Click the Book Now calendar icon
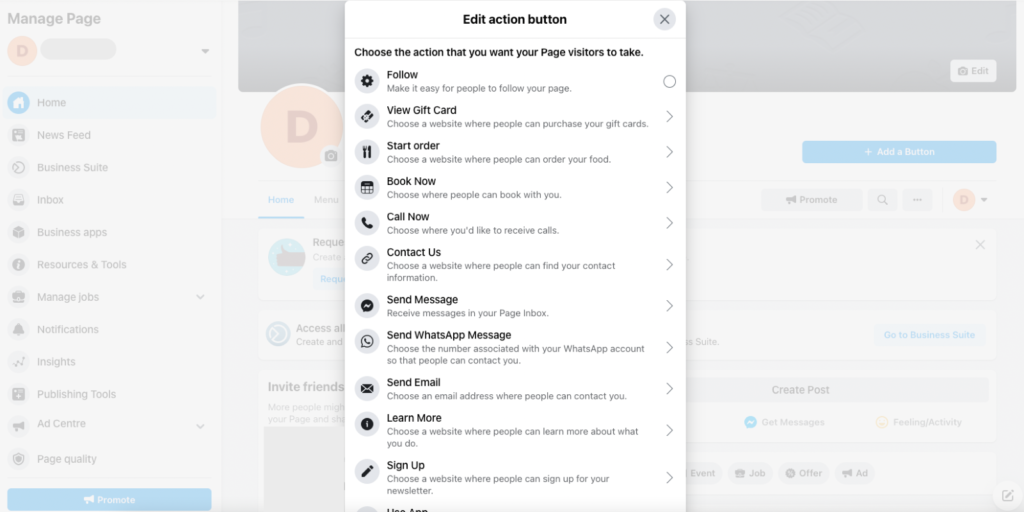 click(367, 187)
